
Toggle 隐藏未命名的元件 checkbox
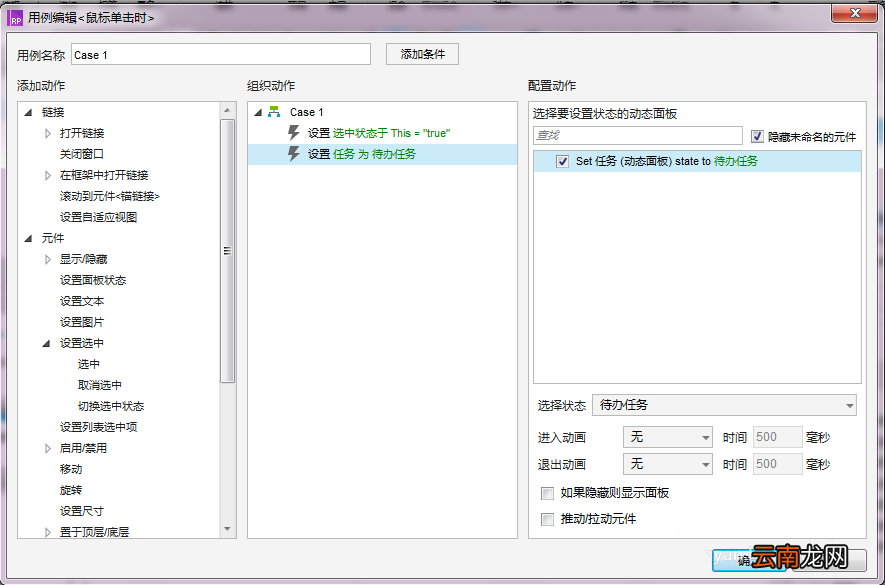pyautogui.click(x=757, y=136)
